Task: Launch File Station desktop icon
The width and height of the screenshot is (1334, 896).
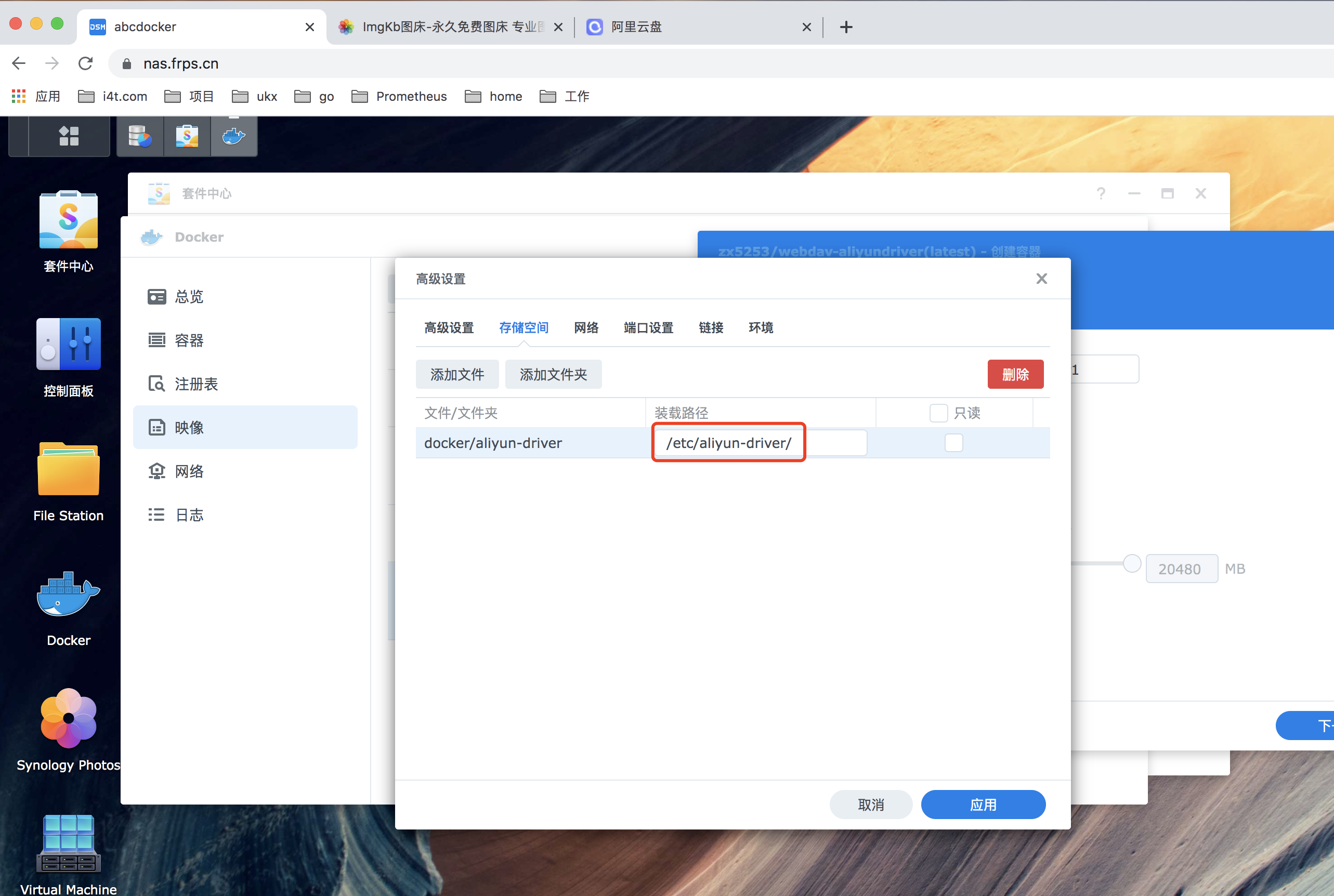Action: click(x=69, y=482)
